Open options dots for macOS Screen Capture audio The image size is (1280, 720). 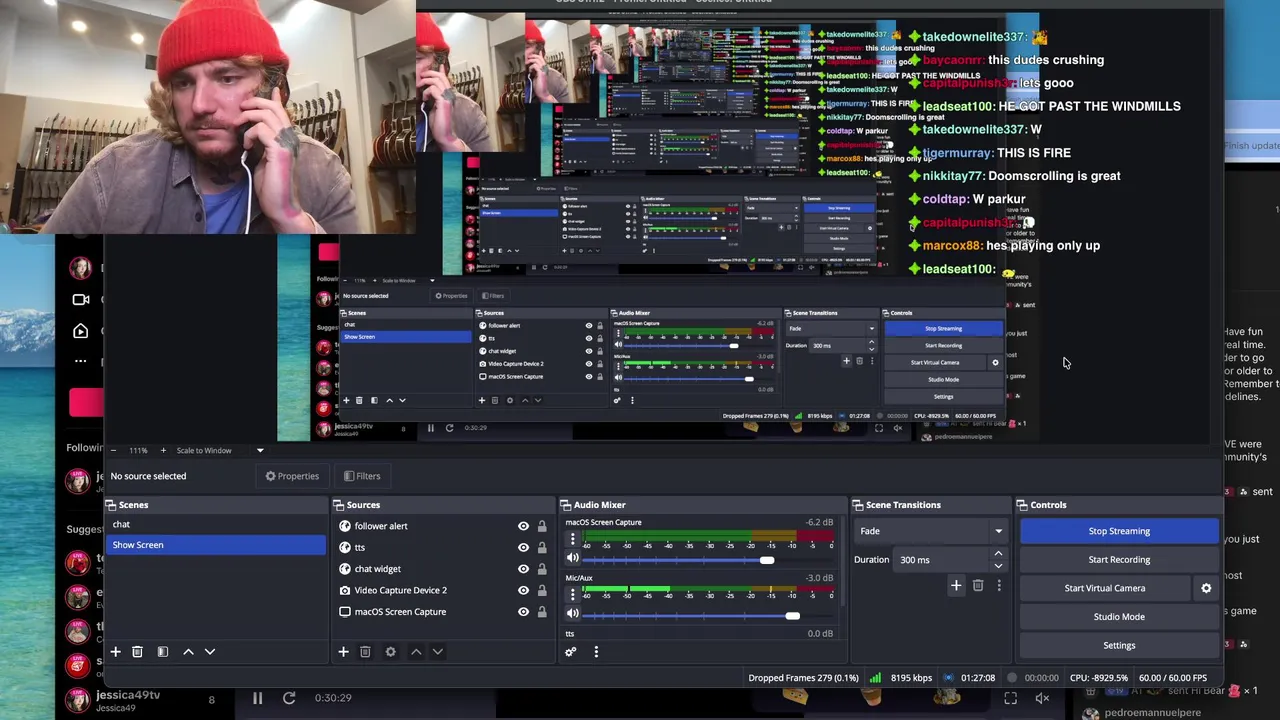click(573, 540)
